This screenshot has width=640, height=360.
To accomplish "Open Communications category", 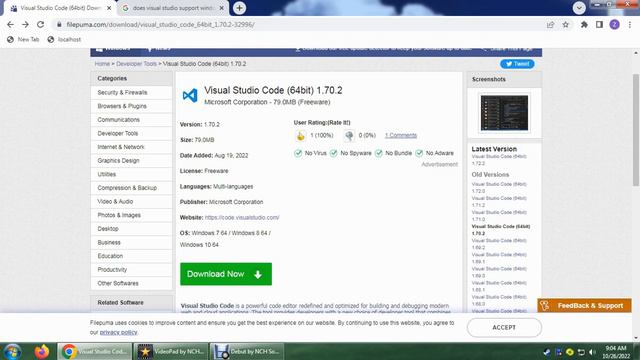I will tap(131, 120).
